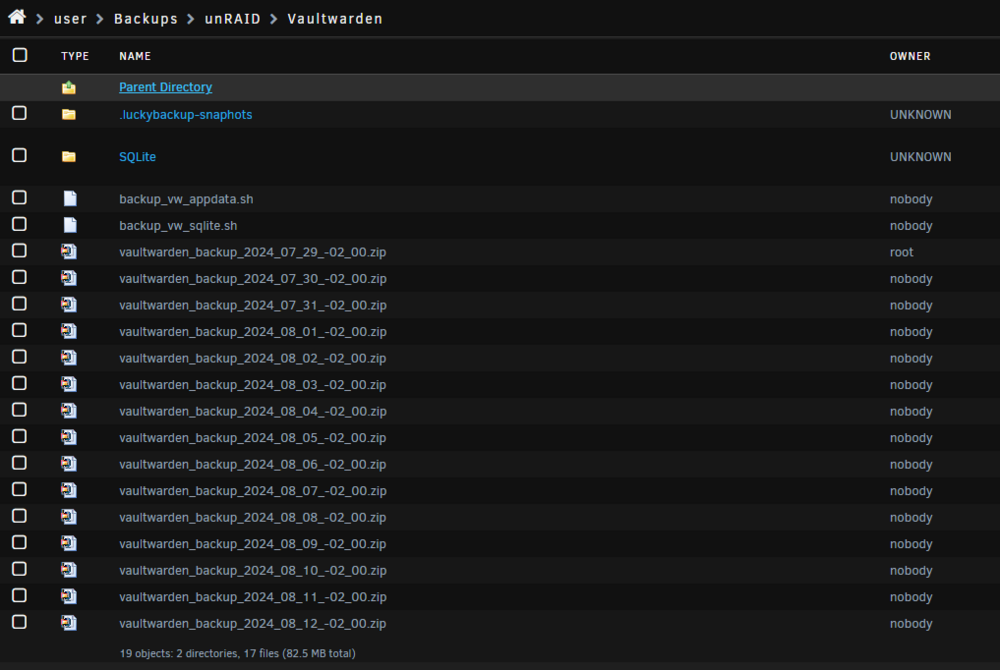This screenshot has width=1000, height=670.
Task: Navigate to unRAID in breadcrumb
Action: coord(232,19)
